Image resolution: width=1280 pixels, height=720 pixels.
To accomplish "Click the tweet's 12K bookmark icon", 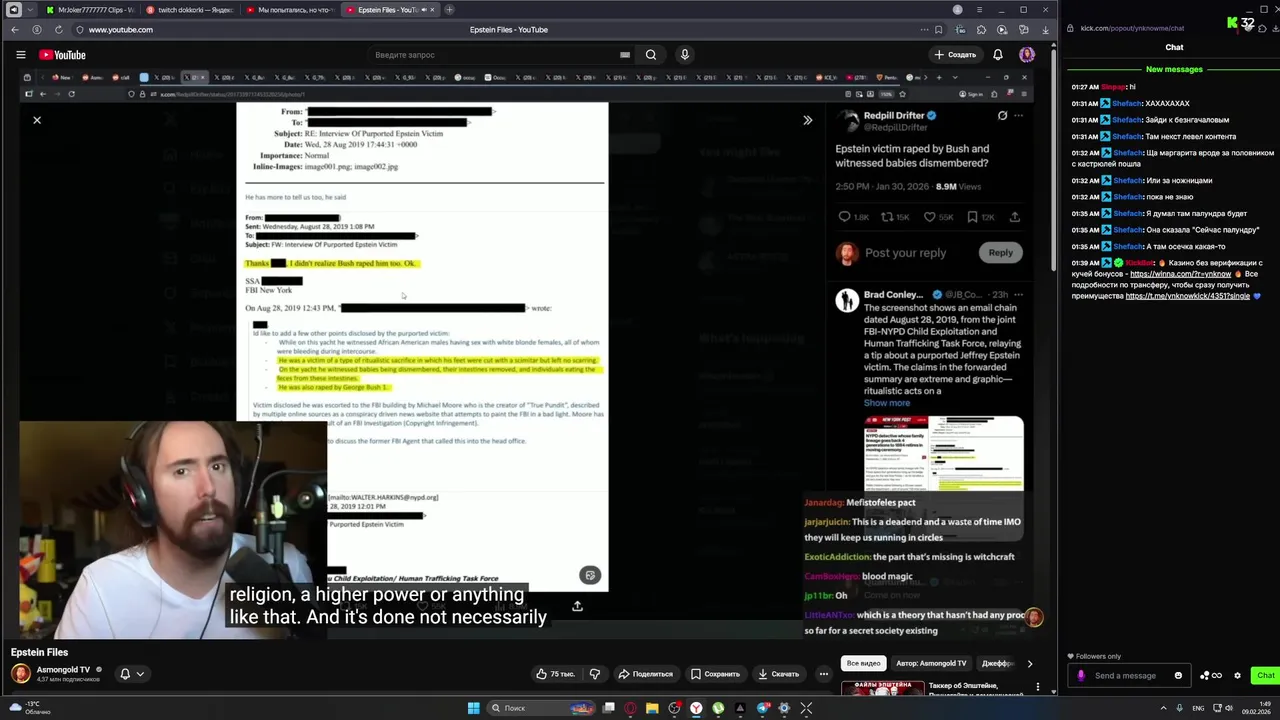I will point(973,217).
